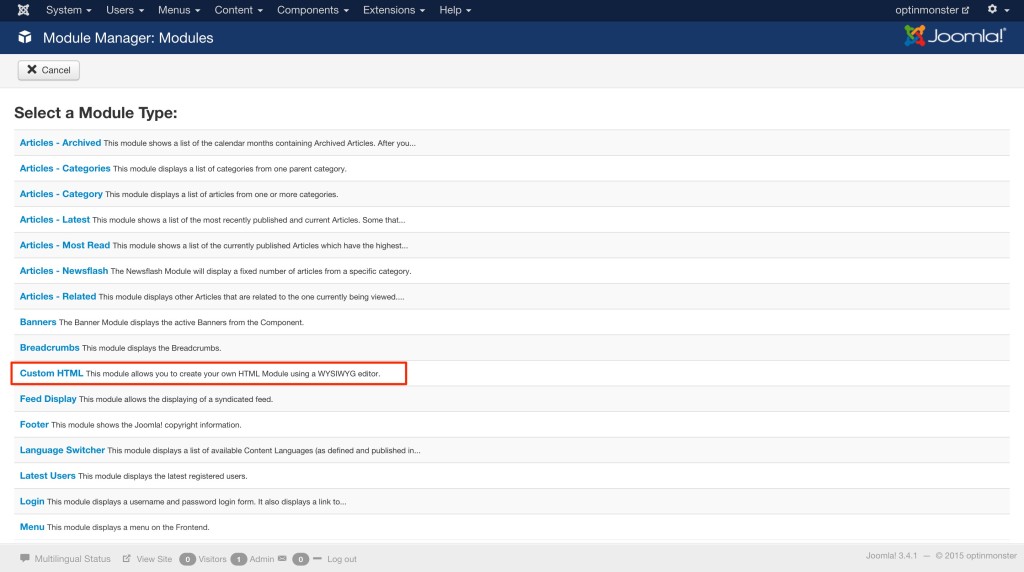This screenshot has width=1024, height=572.
Task: Click Banners description about active Banners
Action: (181, 323)
